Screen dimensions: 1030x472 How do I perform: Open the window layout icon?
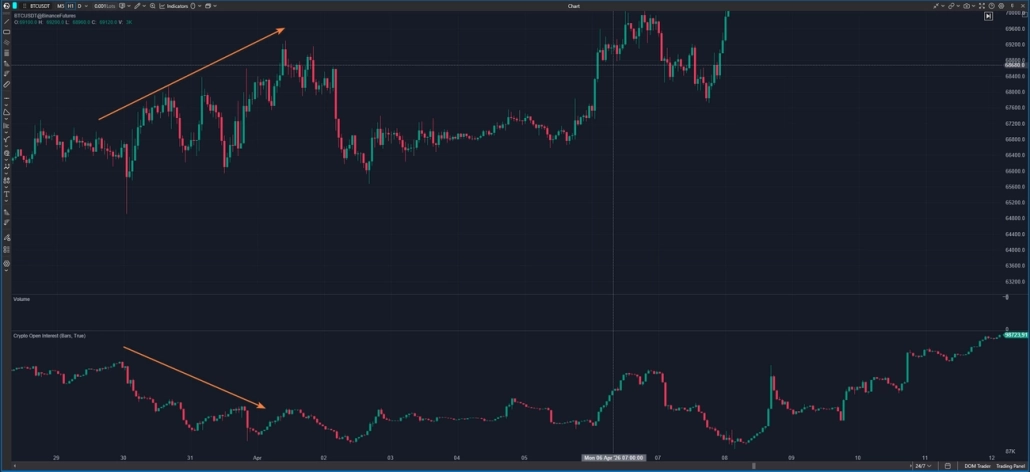point(208,6)
